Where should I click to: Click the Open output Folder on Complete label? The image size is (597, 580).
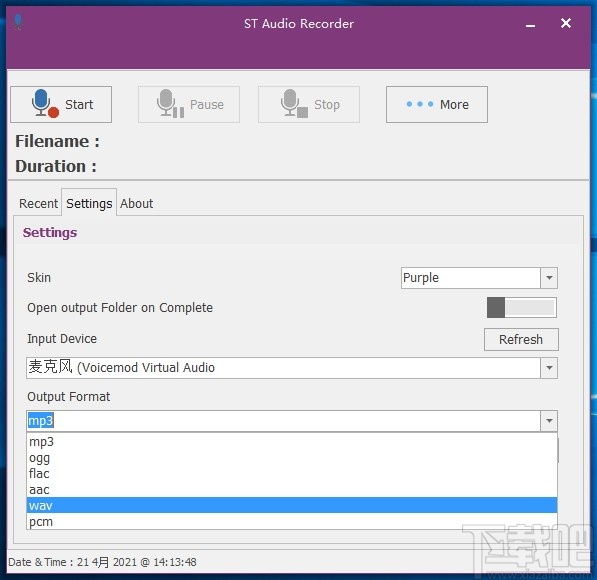point(120,308)
